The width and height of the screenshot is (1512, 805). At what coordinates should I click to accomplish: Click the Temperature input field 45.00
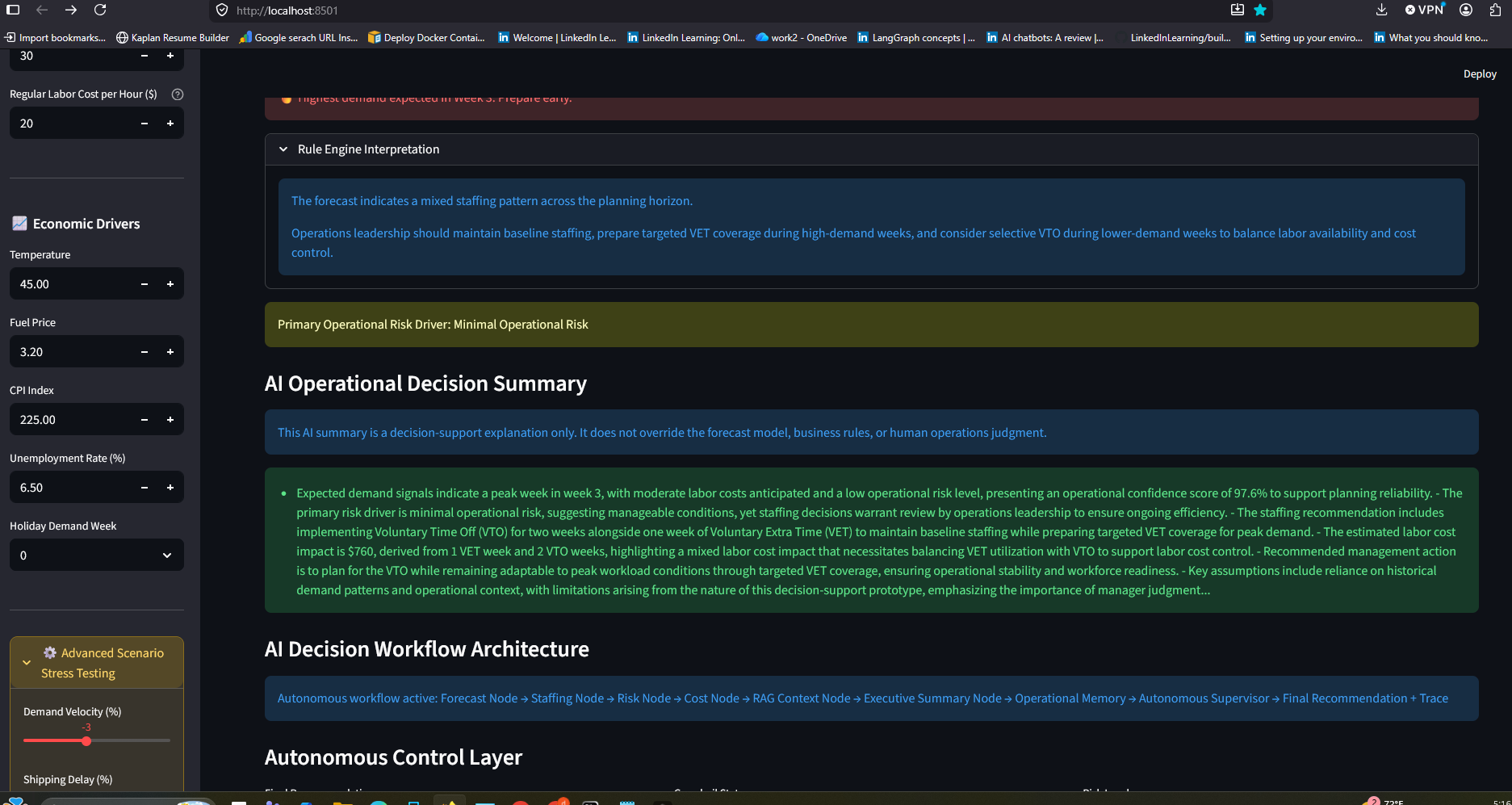pos(71,284)
